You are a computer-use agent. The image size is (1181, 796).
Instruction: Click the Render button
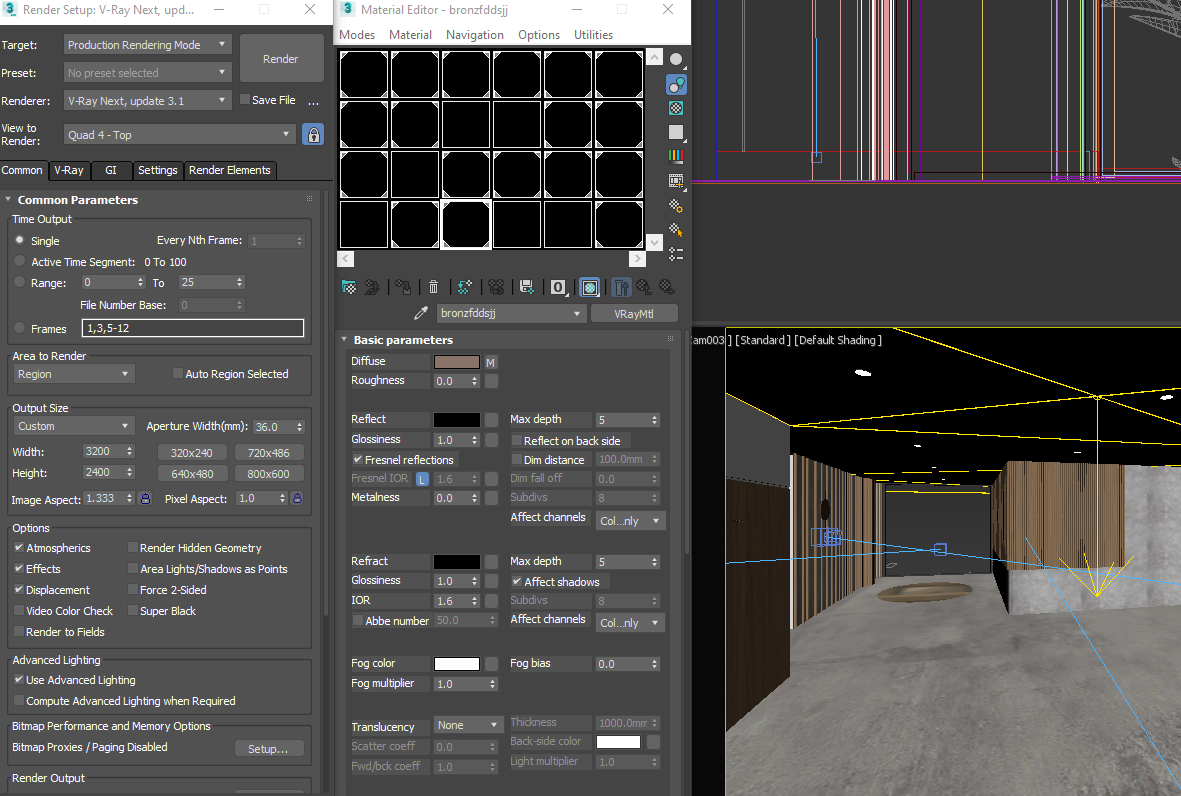tap(281, 59)
